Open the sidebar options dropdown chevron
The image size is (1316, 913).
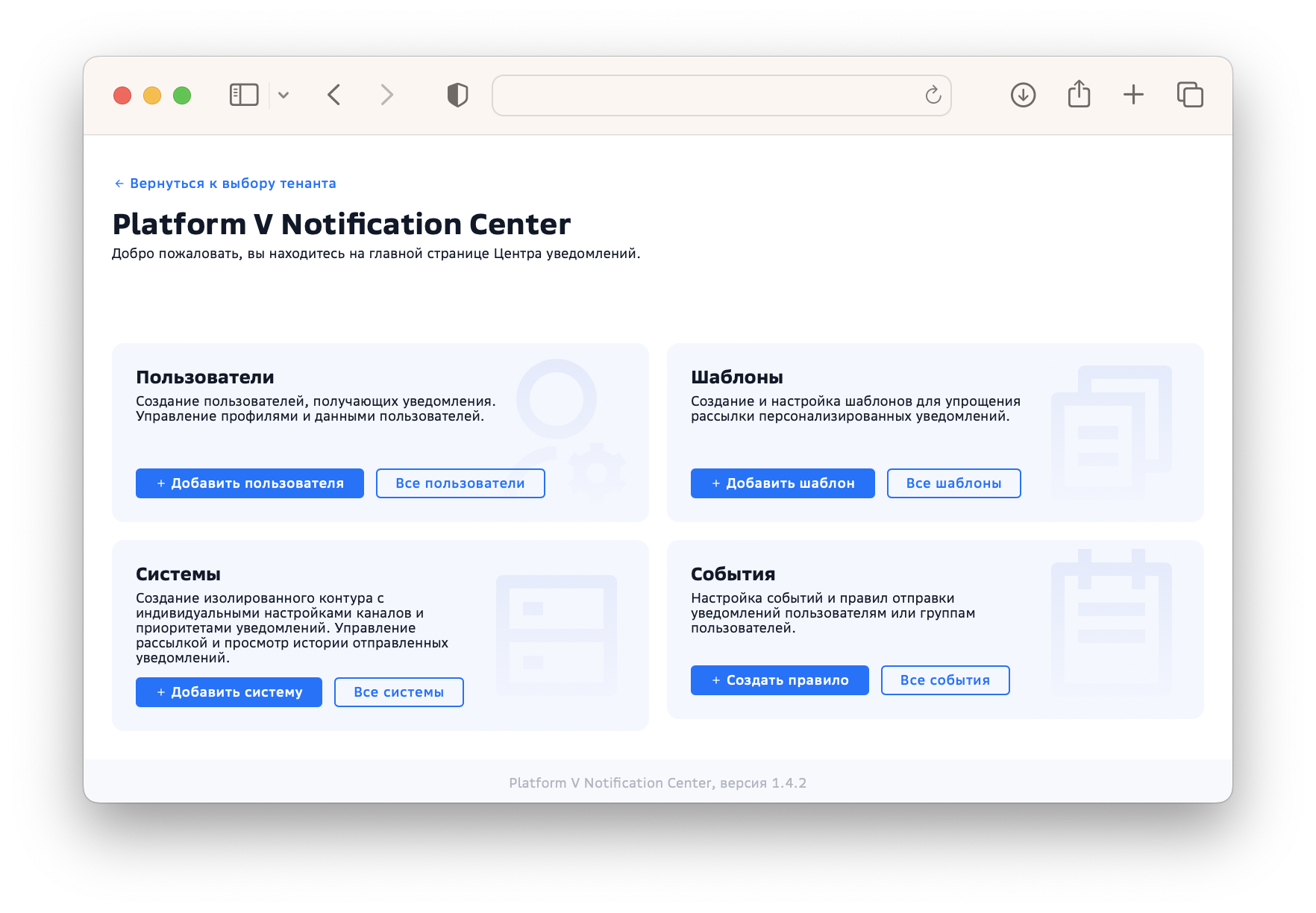[x=283, y=95]
